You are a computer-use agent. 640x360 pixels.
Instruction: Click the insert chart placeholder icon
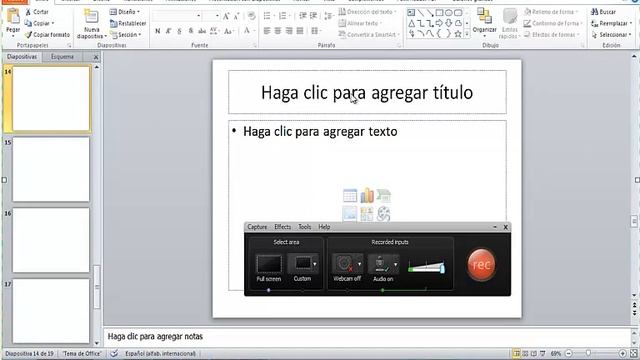pos(367,196)
